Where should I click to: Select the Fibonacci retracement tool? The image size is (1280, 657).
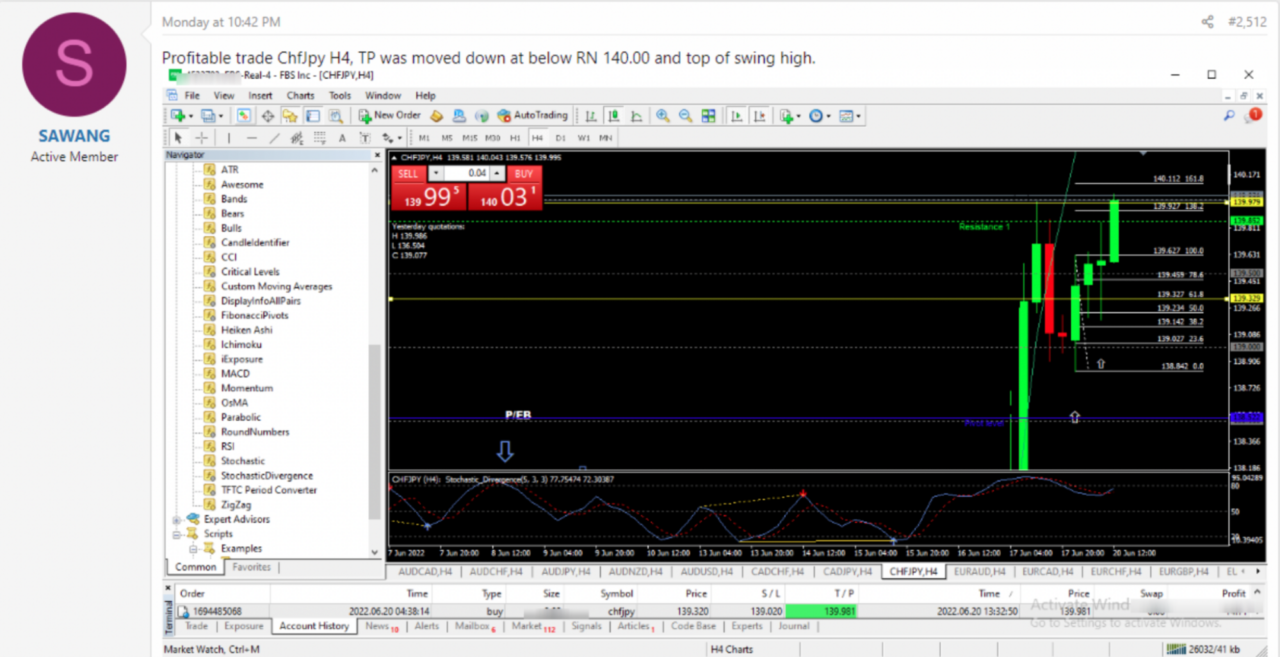tap(320, 137)
